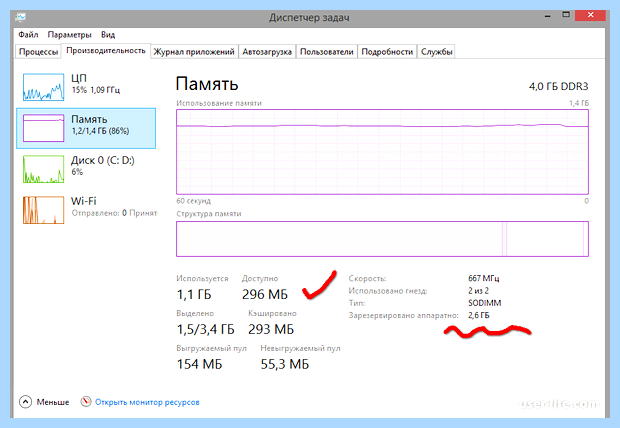Screen dimensions: 620x428
Task: Click the resource monitor gauge icon
Action: tap(86, 401)
